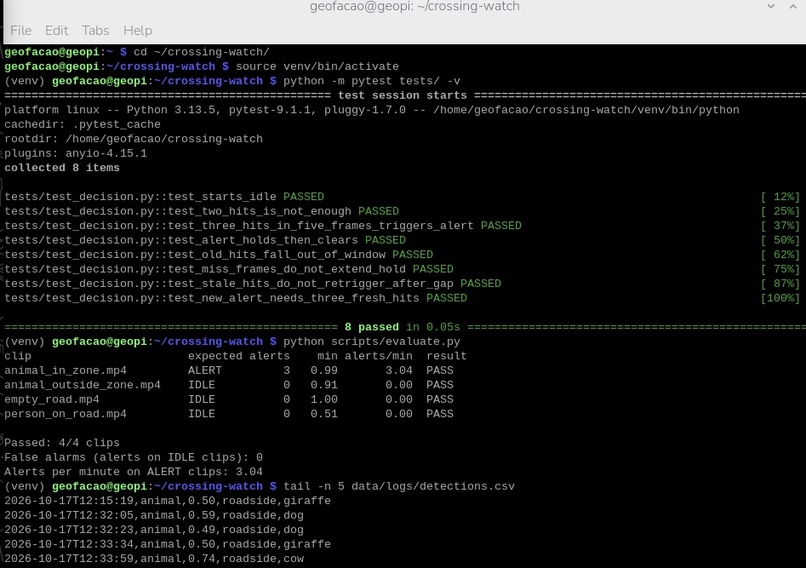
Task: Click the 'python scripts/evaluate.py' command
Action: point(372,341)
